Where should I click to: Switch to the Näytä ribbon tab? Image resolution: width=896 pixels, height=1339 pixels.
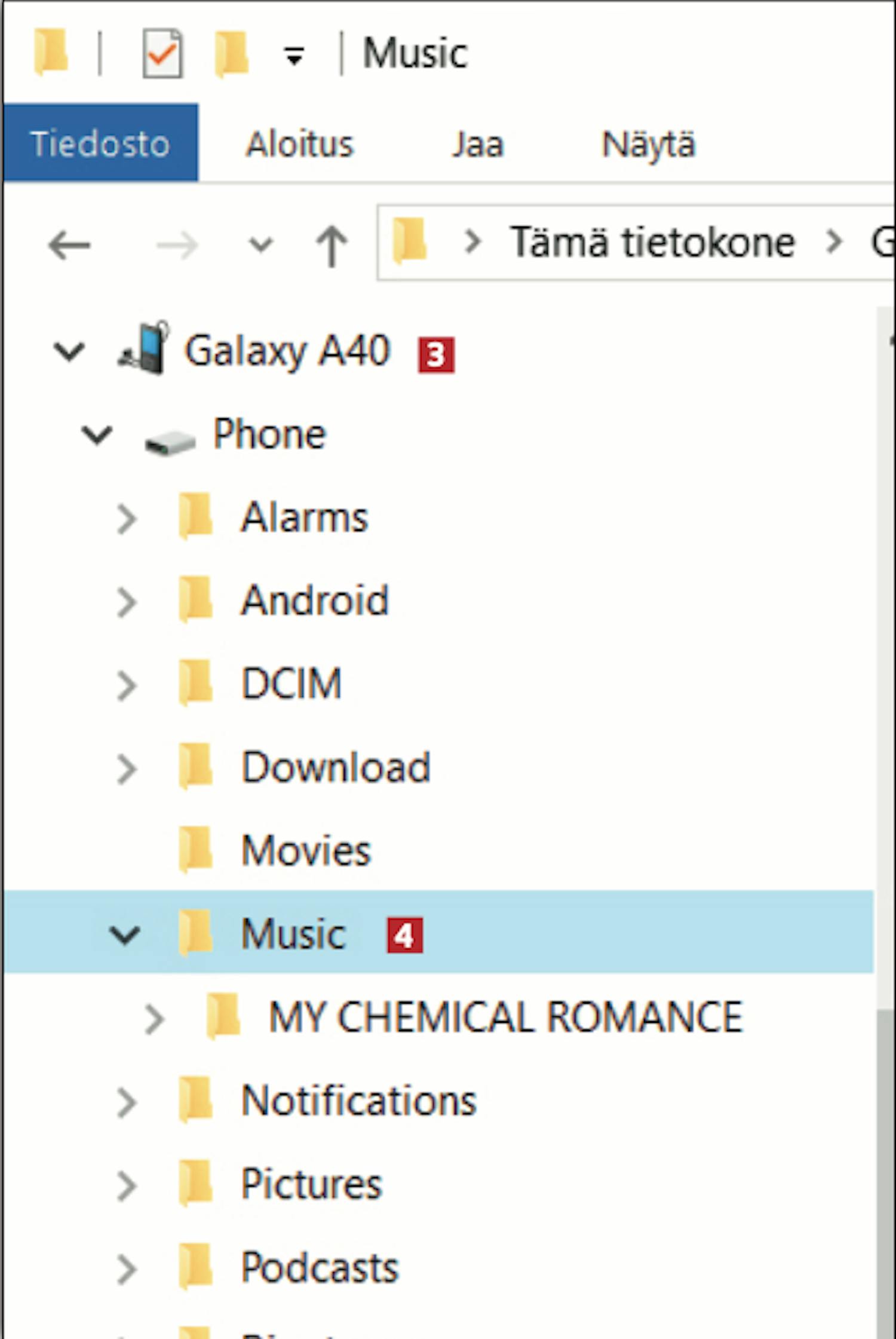[649, 145]
